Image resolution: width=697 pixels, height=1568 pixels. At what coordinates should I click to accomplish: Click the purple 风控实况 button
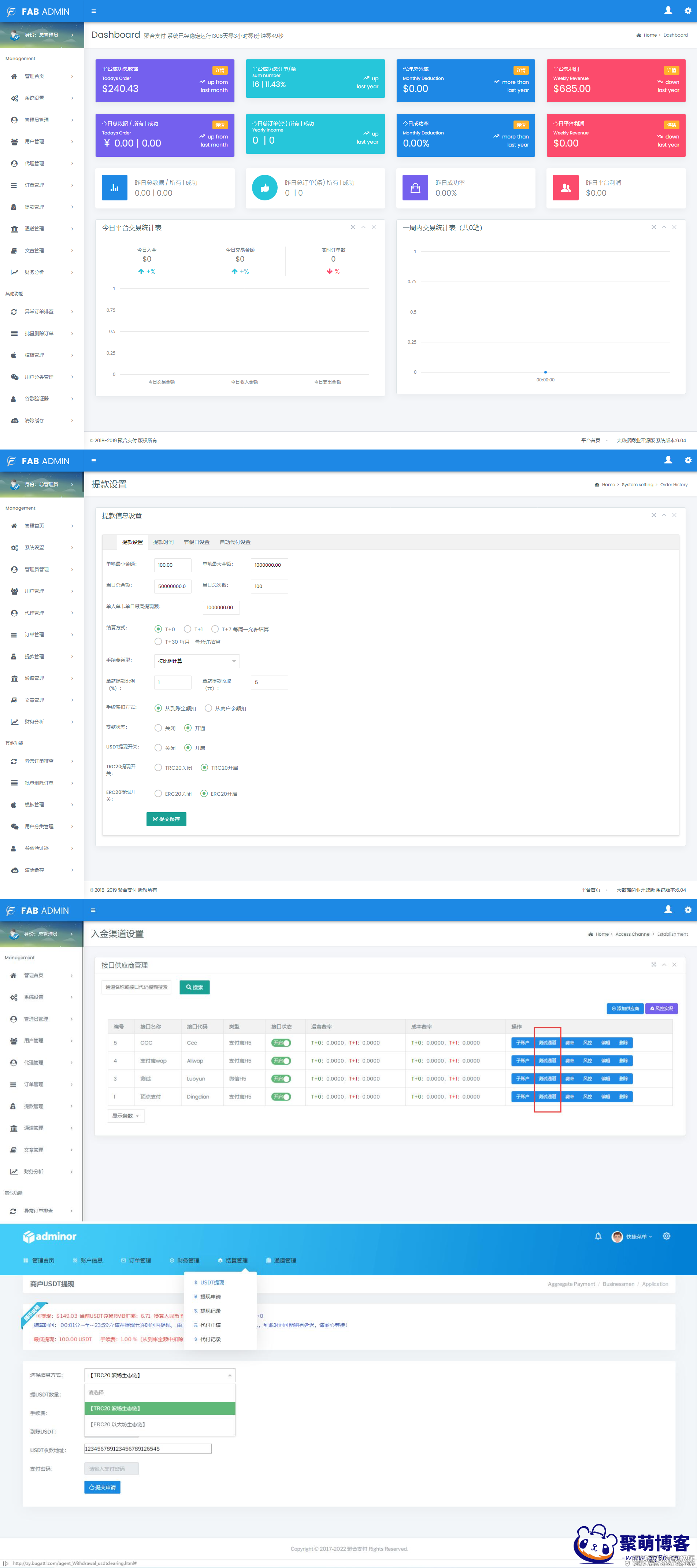661,1009
